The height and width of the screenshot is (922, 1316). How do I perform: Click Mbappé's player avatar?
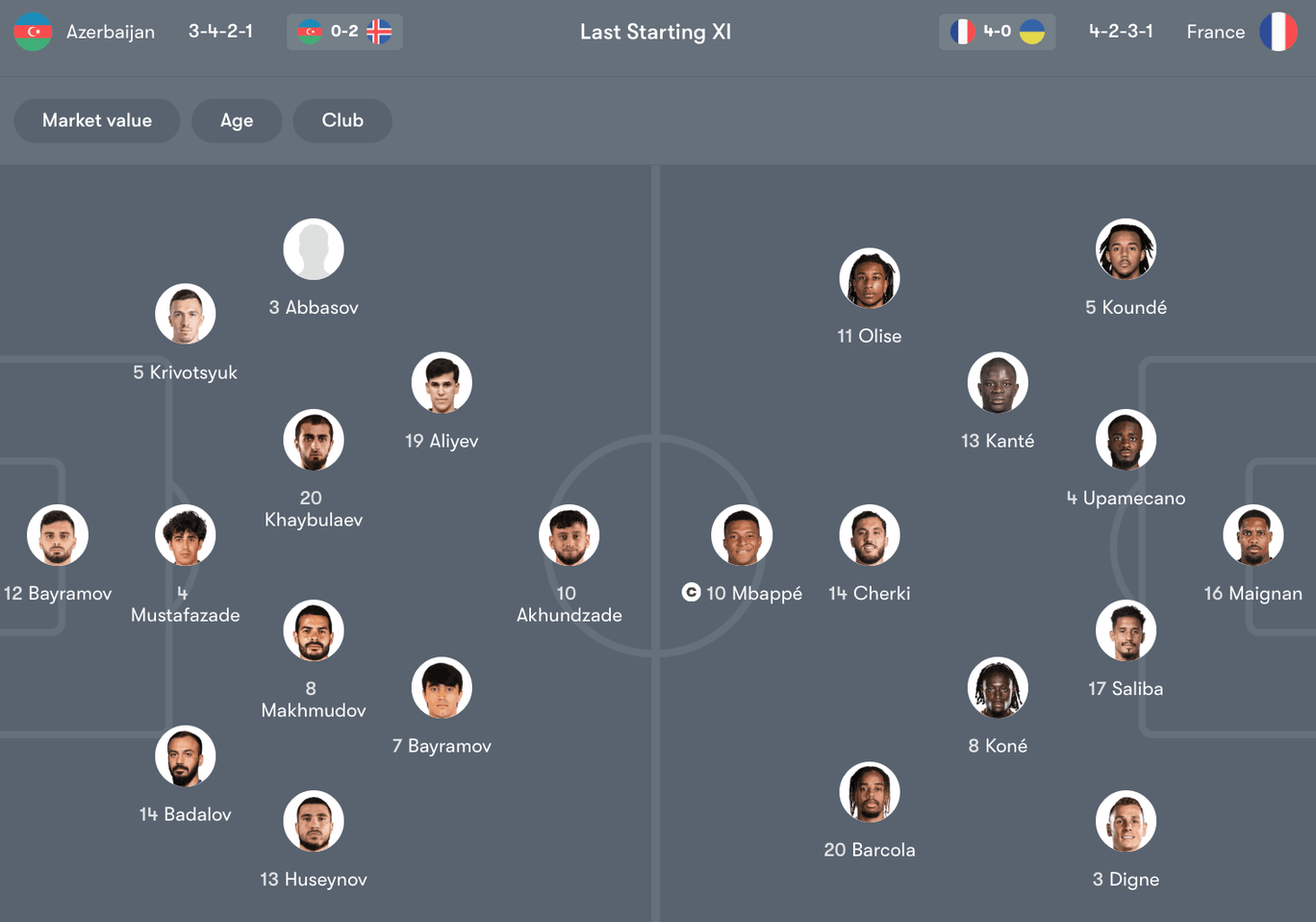pyautogui.click(x=742, y=535)
